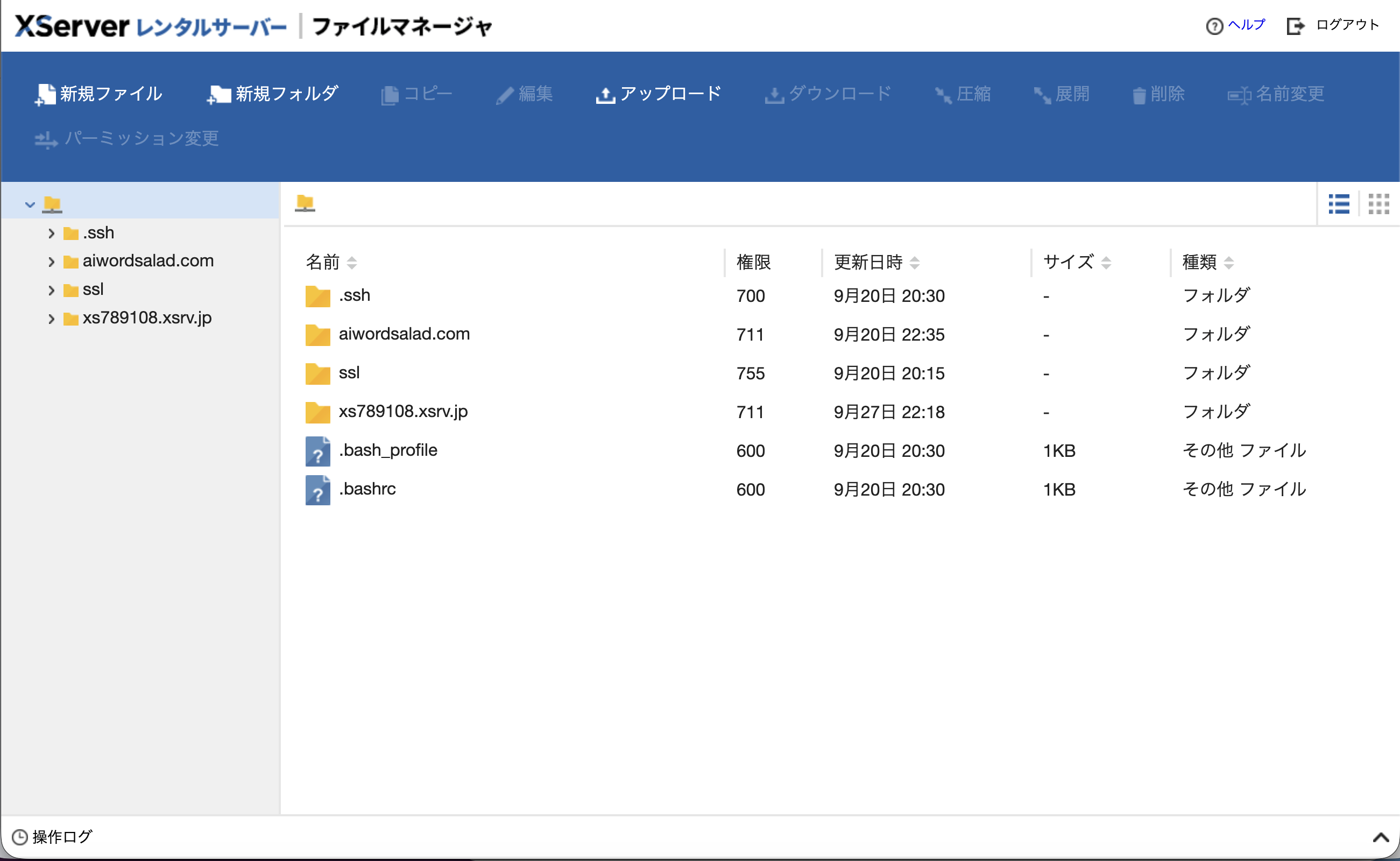Click the ssl folder icon in list

tap(317, 373)
